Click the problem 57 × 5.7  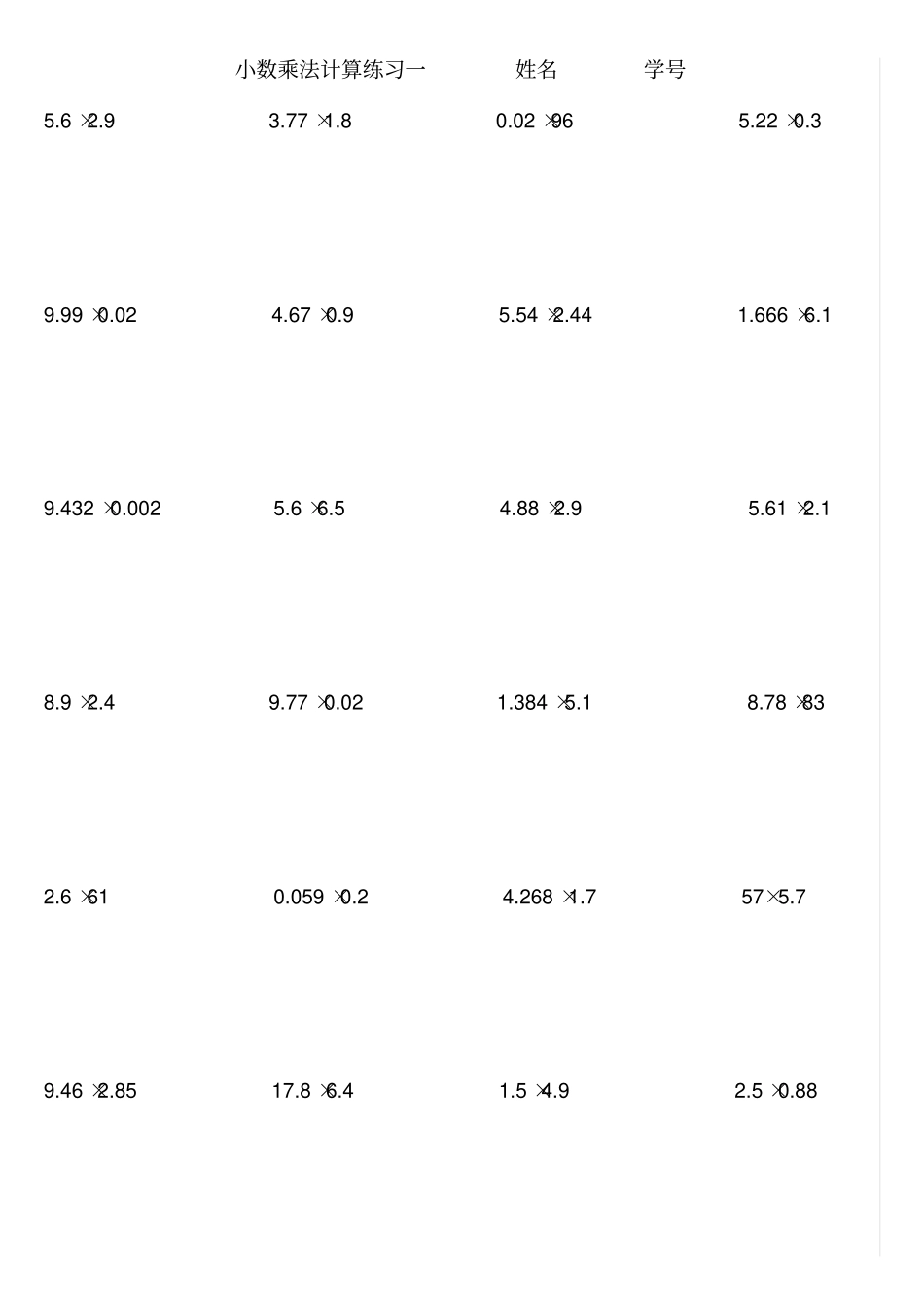tap(773, 898)
